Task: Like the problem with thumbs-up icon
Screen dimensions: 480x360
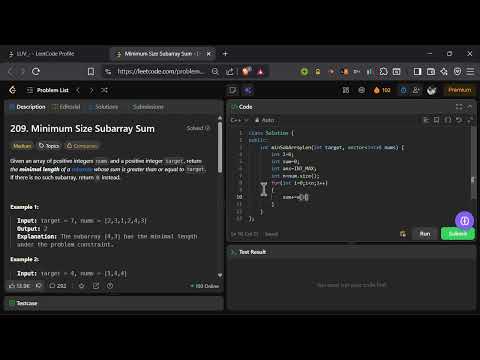Action: [20, 286]
